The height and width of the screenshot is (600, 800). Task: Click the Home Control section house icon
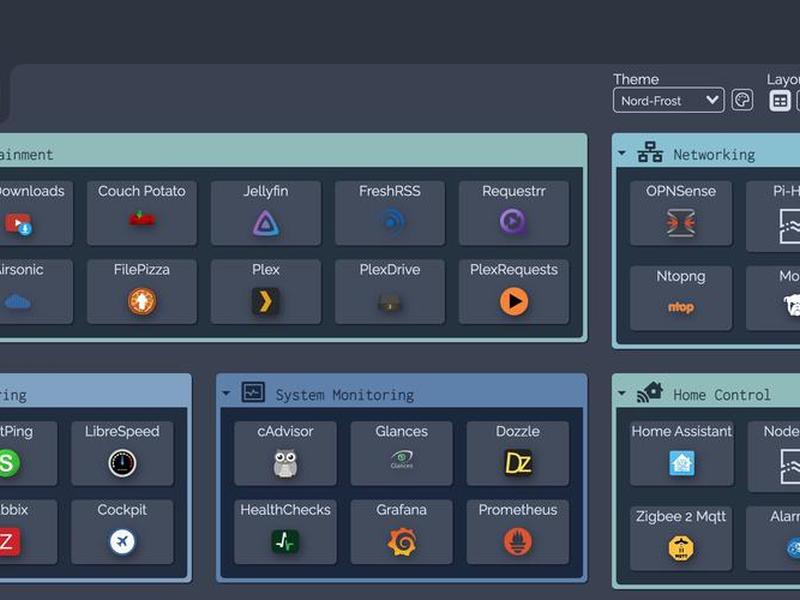click(649, 392)
